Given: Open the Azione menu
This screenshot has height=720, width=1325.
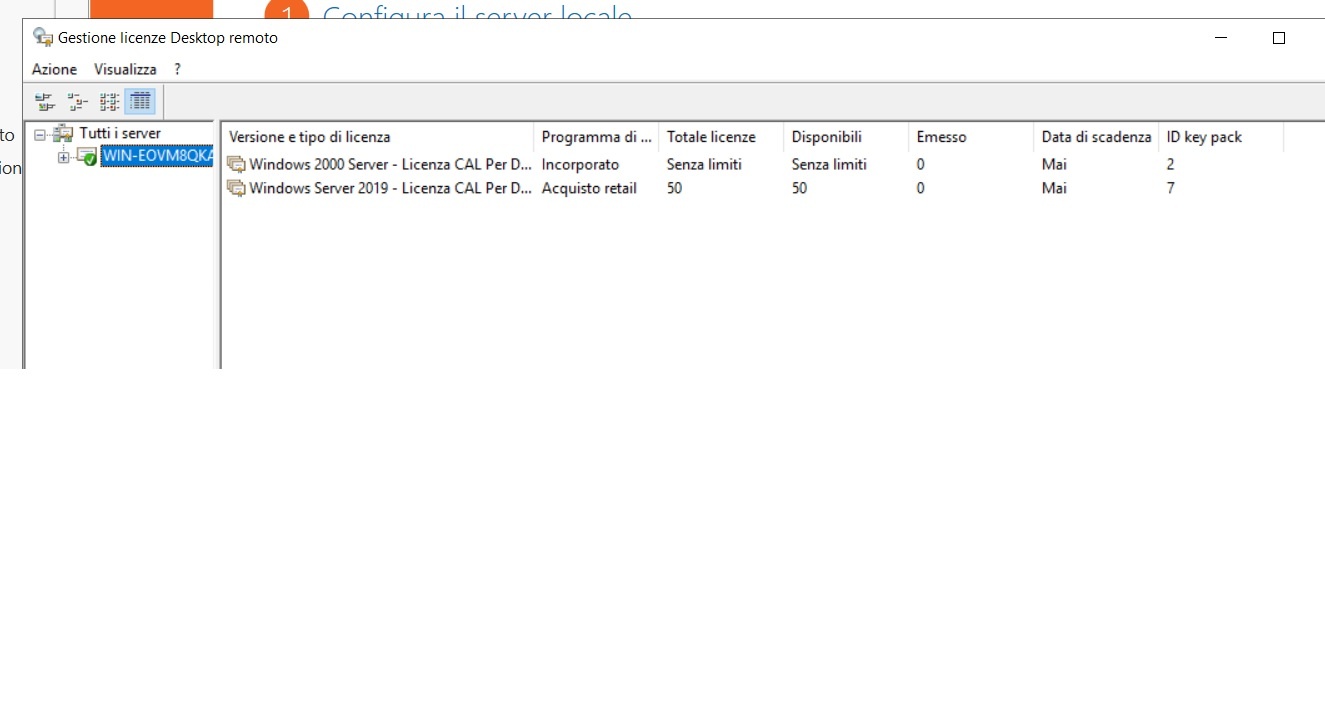Looking at the screenshot, I should pos(54,69).
